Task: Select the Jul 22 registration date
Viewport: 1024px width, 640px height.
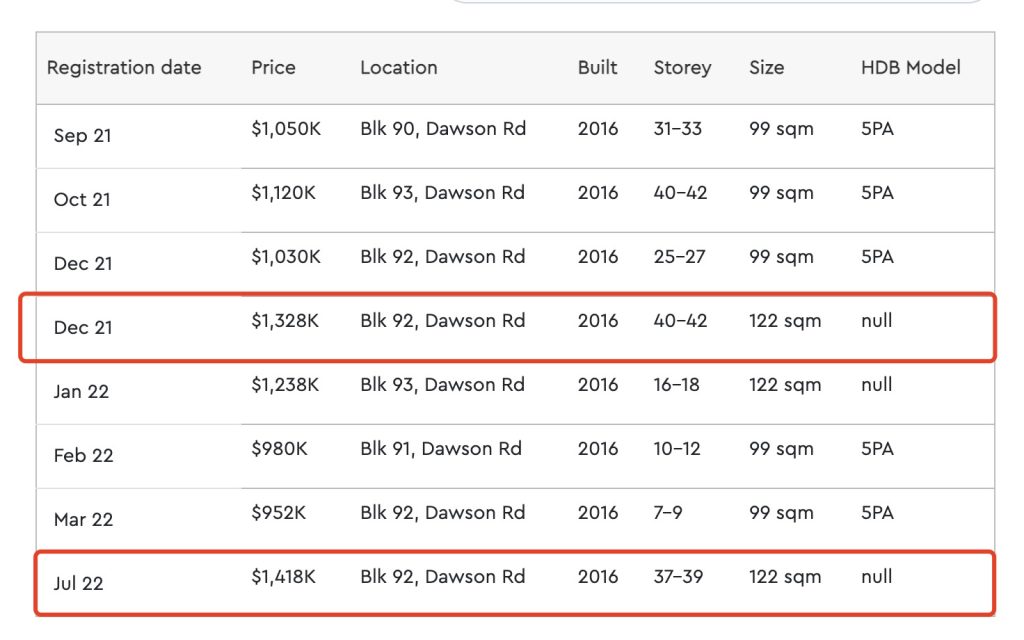Action: click(78, 584)
